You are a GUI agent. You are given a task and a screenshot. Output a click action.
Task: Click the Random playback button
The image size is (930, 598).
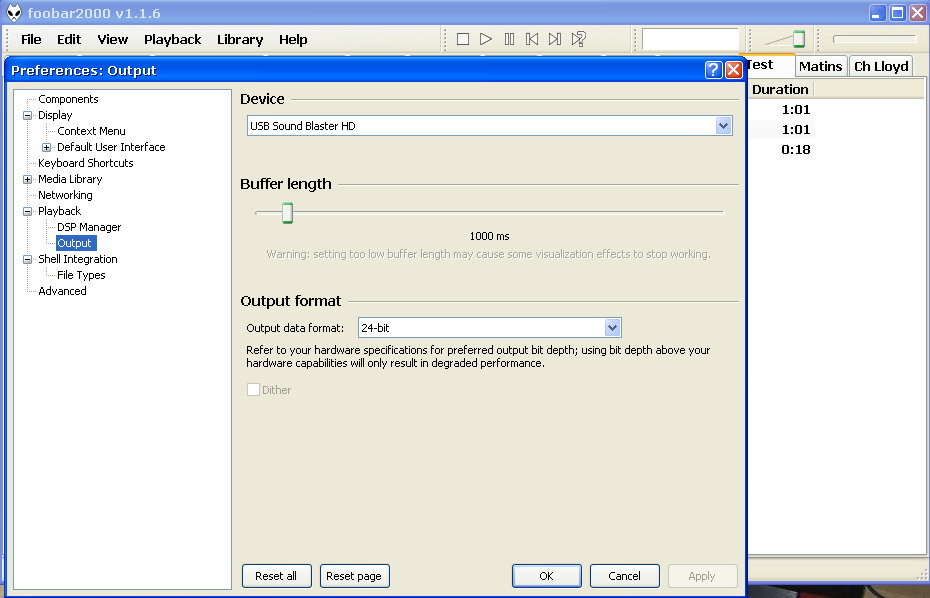[578, 39]
